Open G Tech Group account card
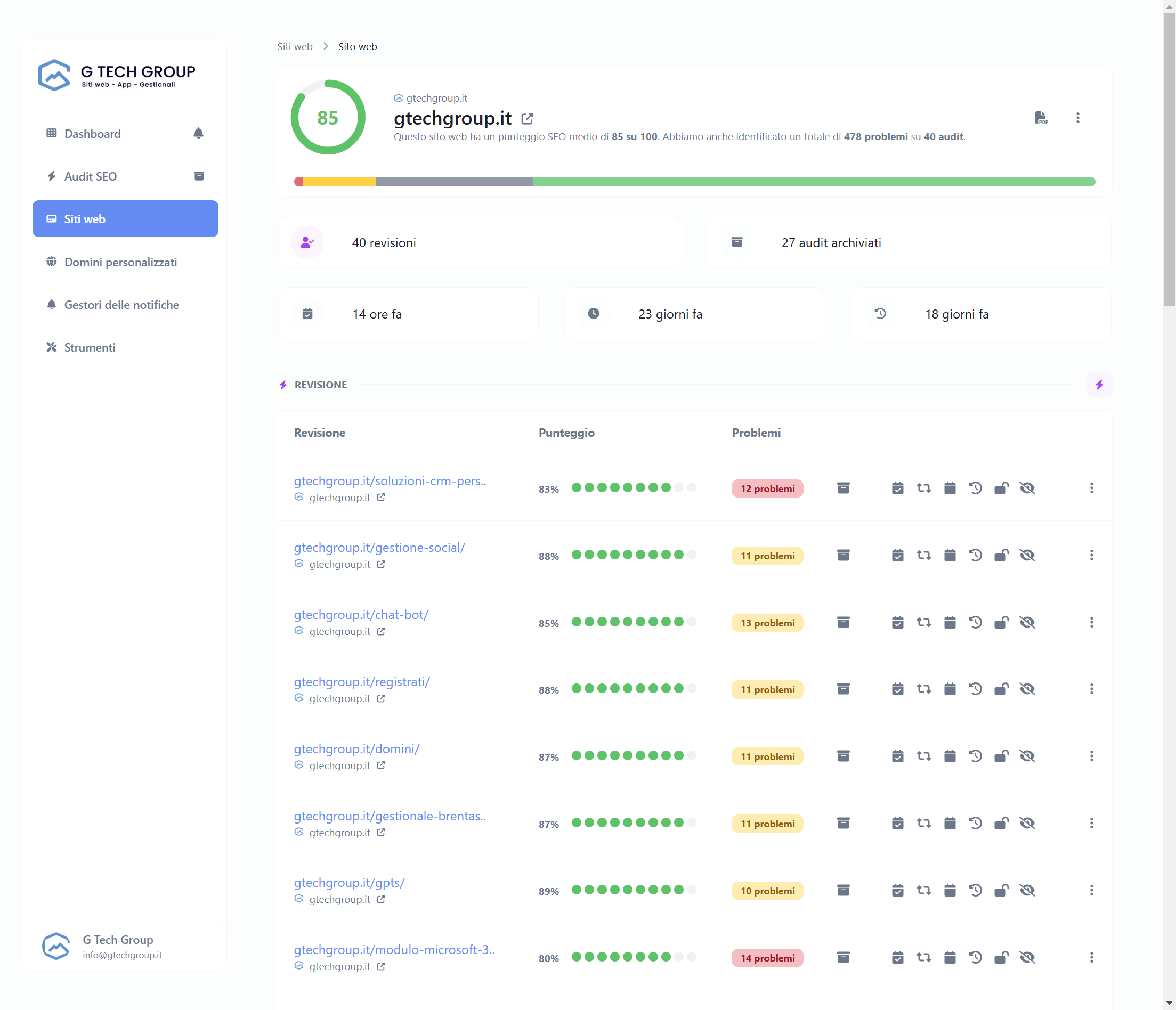The width and height of the screenshot is (1176, 1010). click(123, 946)
